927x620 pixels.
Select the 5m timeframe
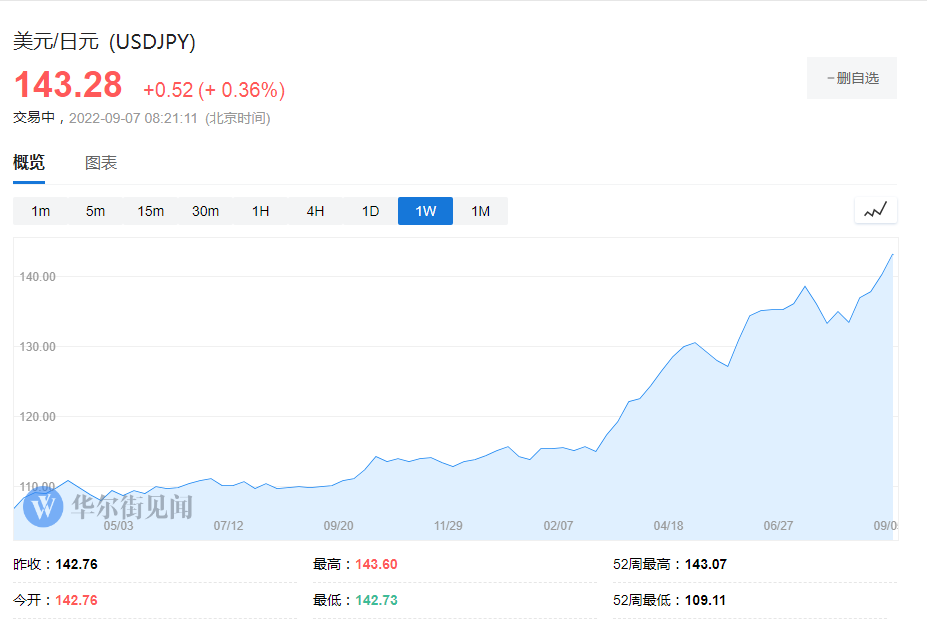click(x=95, y=211)
